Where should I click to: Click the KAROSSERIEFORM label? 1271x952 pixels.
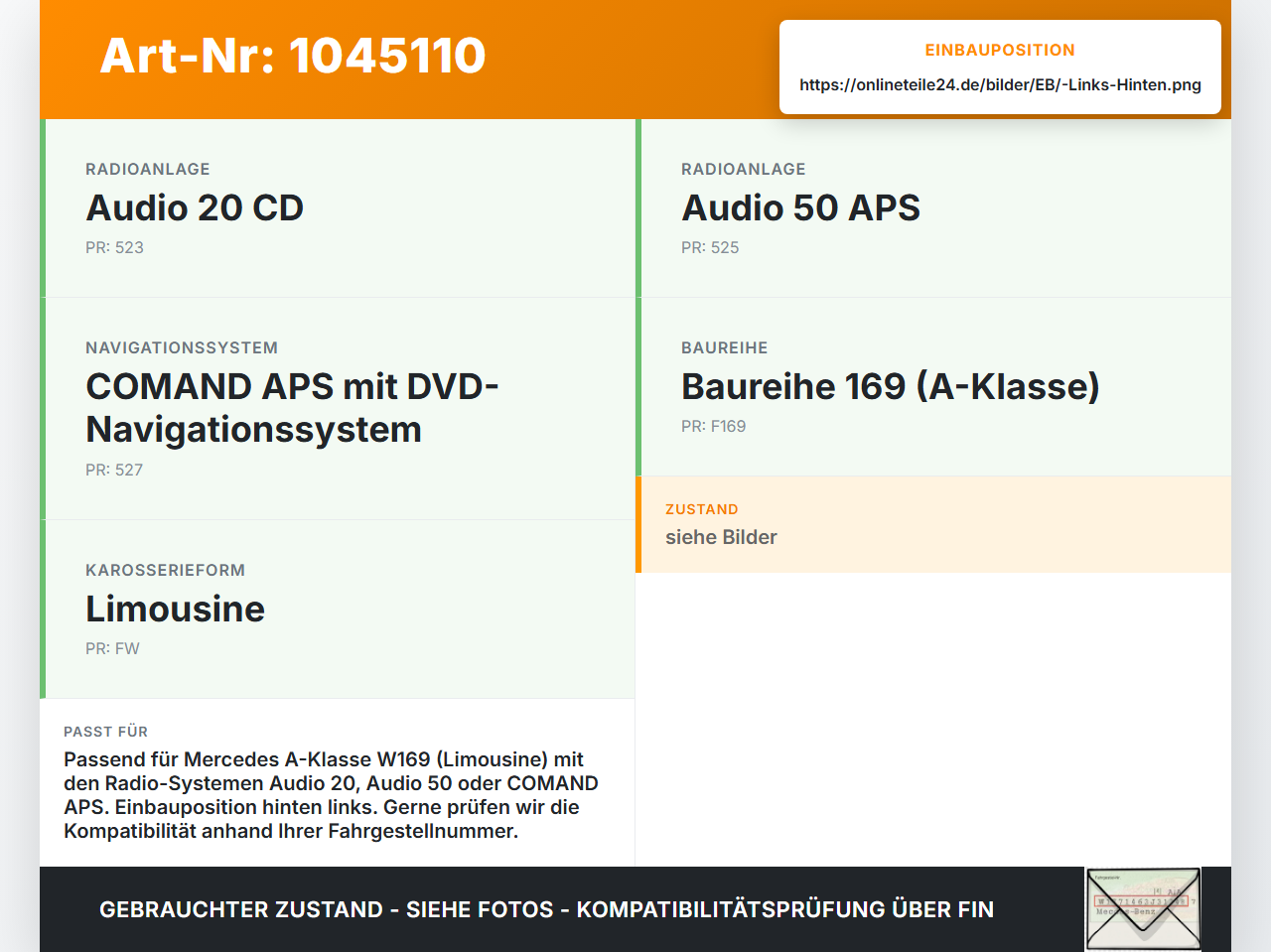[x=165, y=570]
